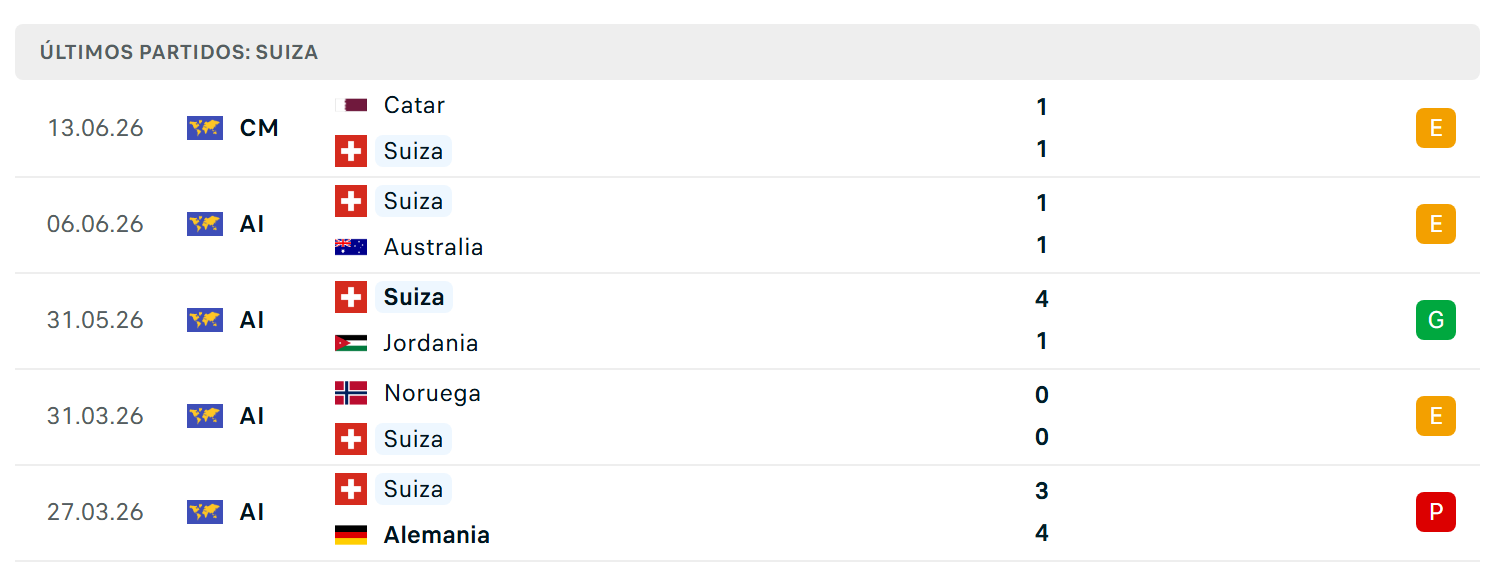Click the Australia flag icon

[351, 247]
